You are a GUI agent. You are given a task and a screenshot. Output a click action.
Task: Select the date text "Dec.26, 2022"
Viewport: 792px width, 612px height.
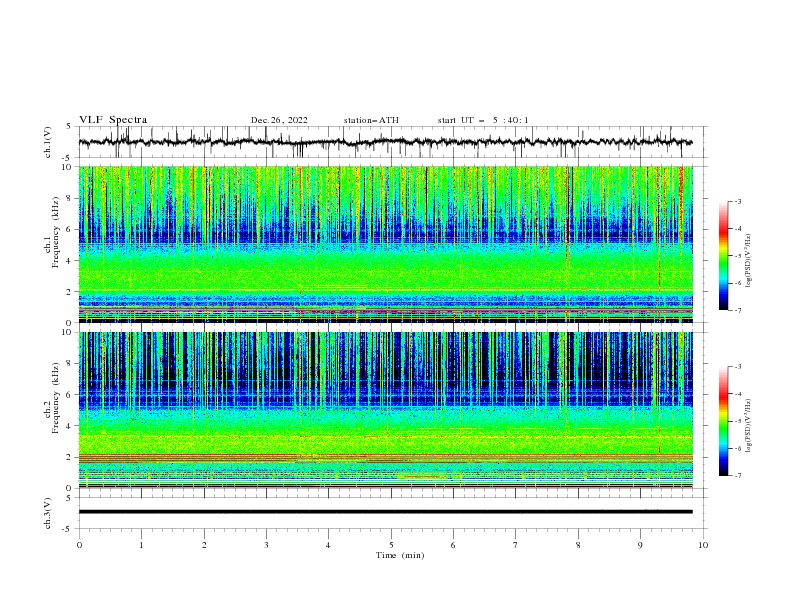click(x=279, y=120)
